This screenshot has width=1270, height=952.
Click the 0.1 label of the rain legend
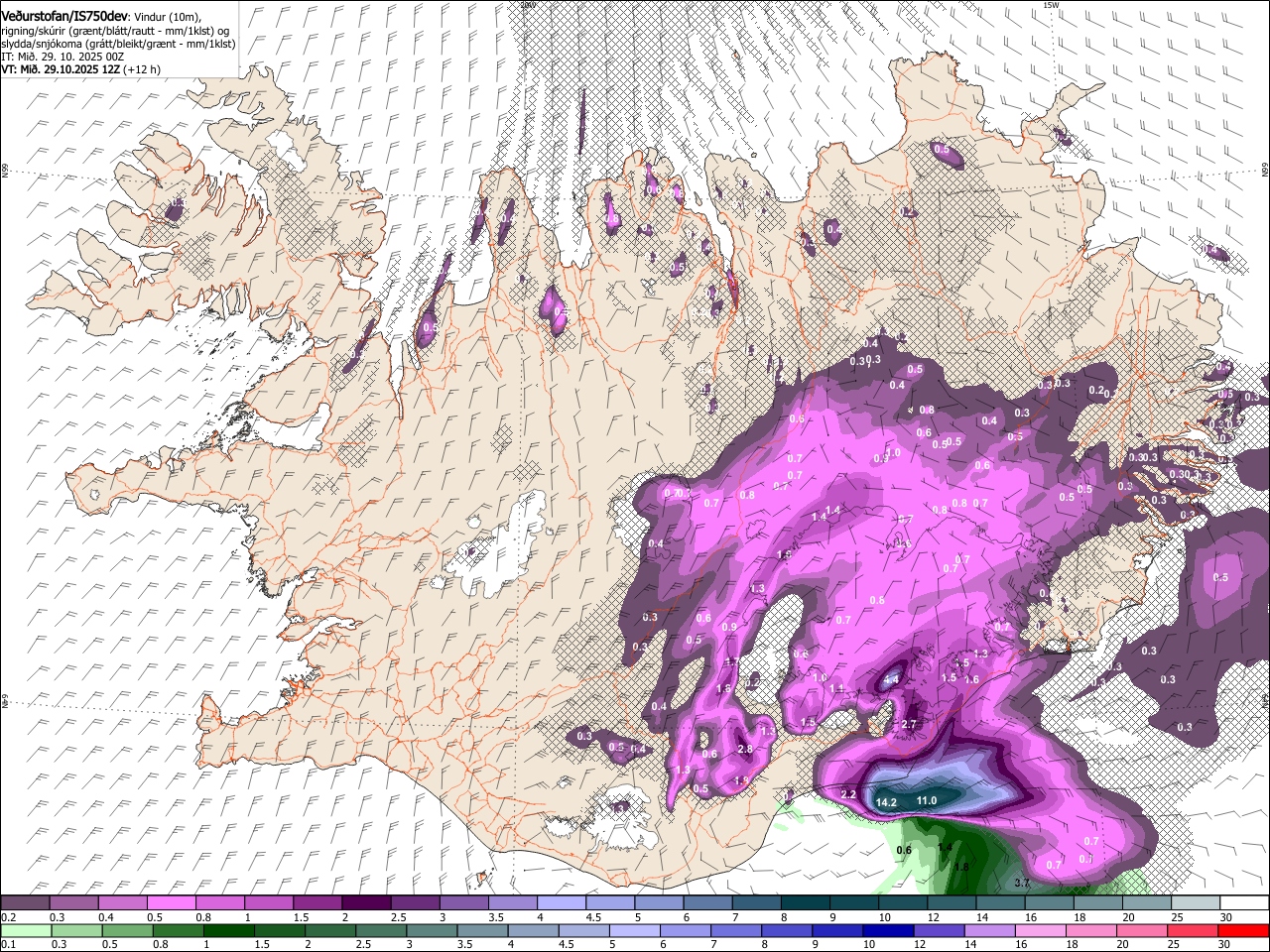(9, 944)
